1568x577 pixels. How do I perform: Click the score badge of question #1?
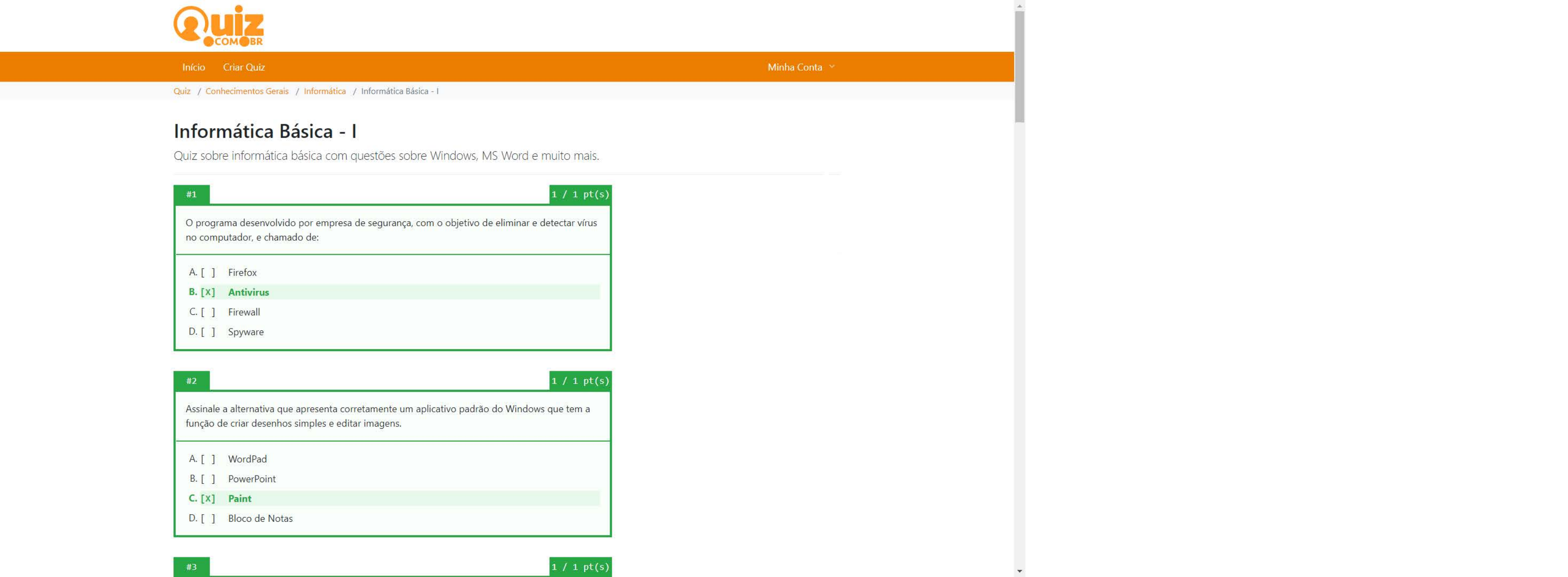[x=580, y=195]
